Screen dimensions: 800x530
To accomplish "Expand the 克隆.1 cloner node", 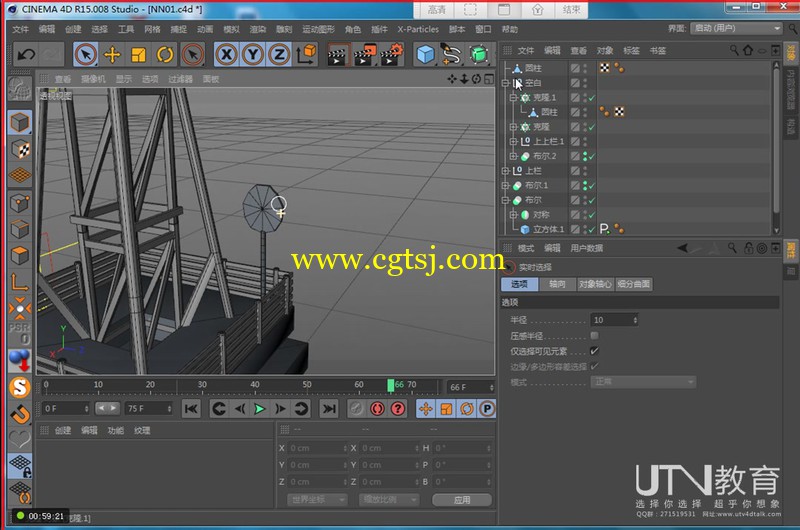I will [x=513, y=97].
